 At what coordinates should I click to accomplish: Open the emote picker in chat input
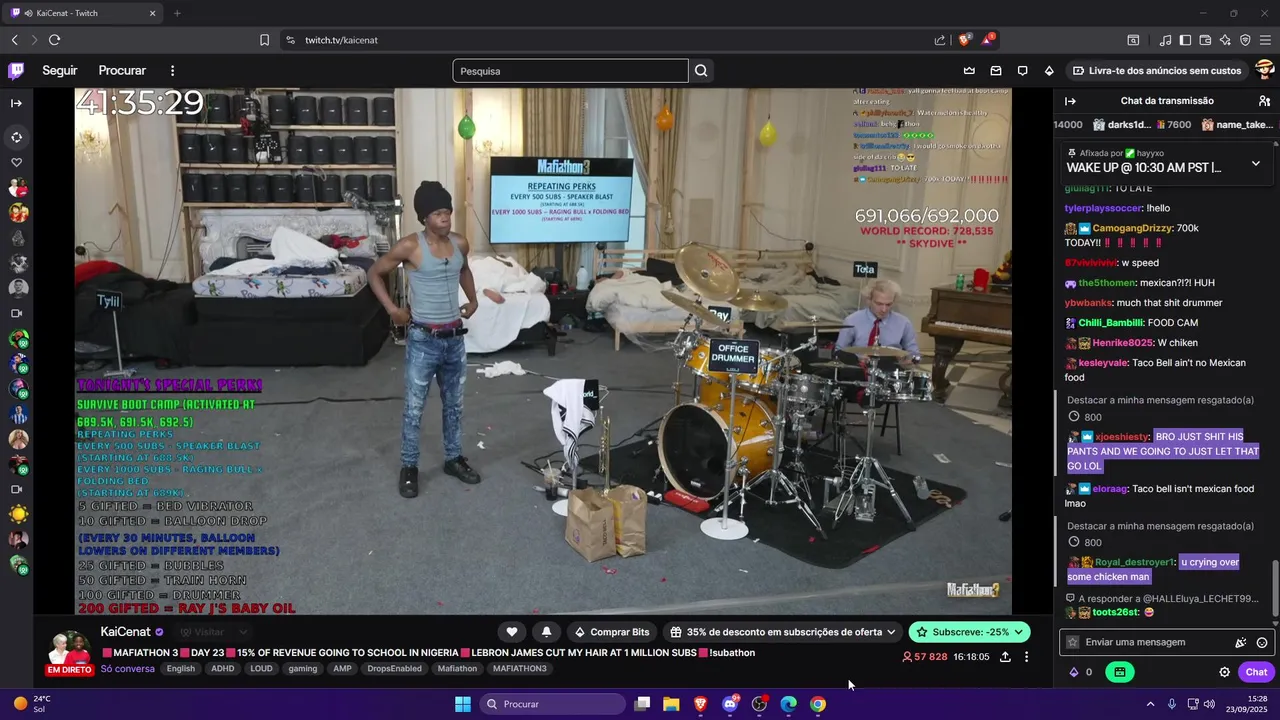[x=1262, y=643]
